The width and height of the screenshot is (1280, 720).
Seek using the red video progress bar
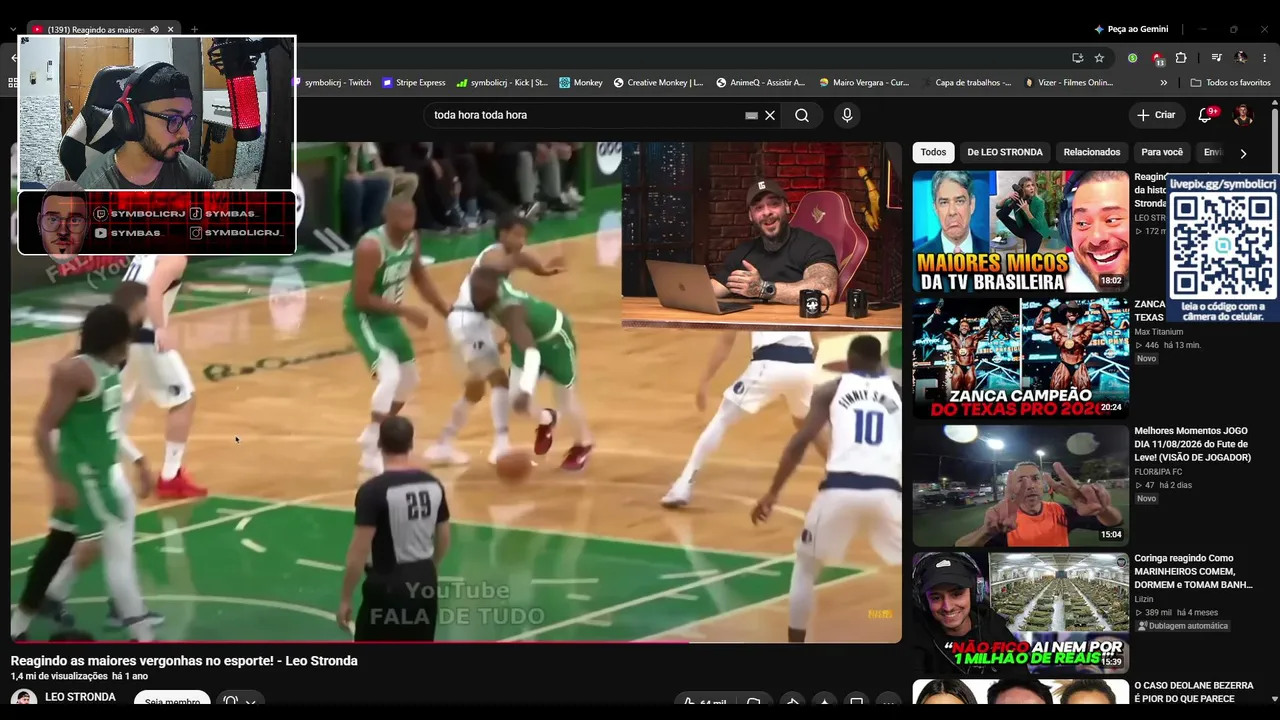(456, 641)
